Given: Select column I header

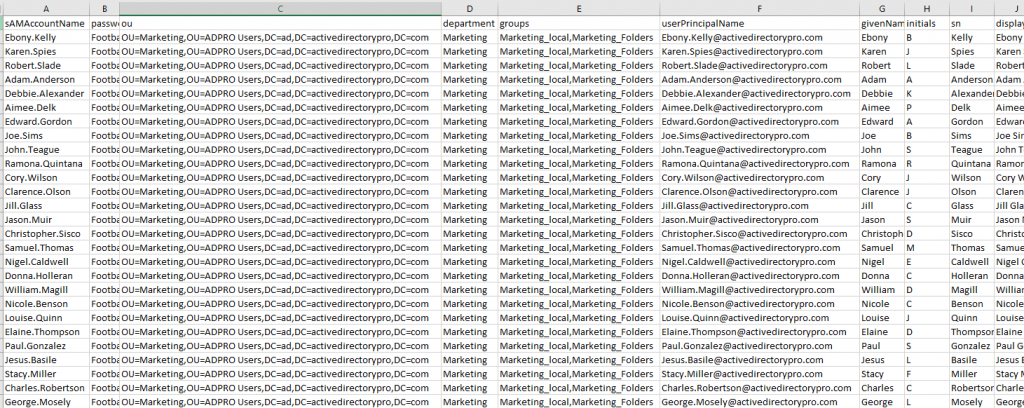Looking at the screenshot, I should tap(972, 8).
